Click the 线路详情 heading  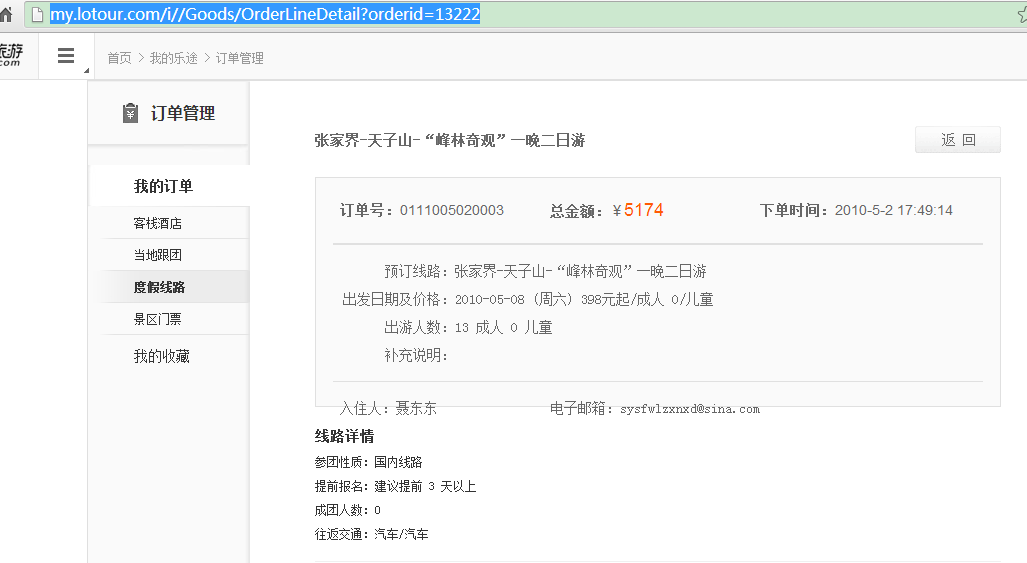(345, 437)
